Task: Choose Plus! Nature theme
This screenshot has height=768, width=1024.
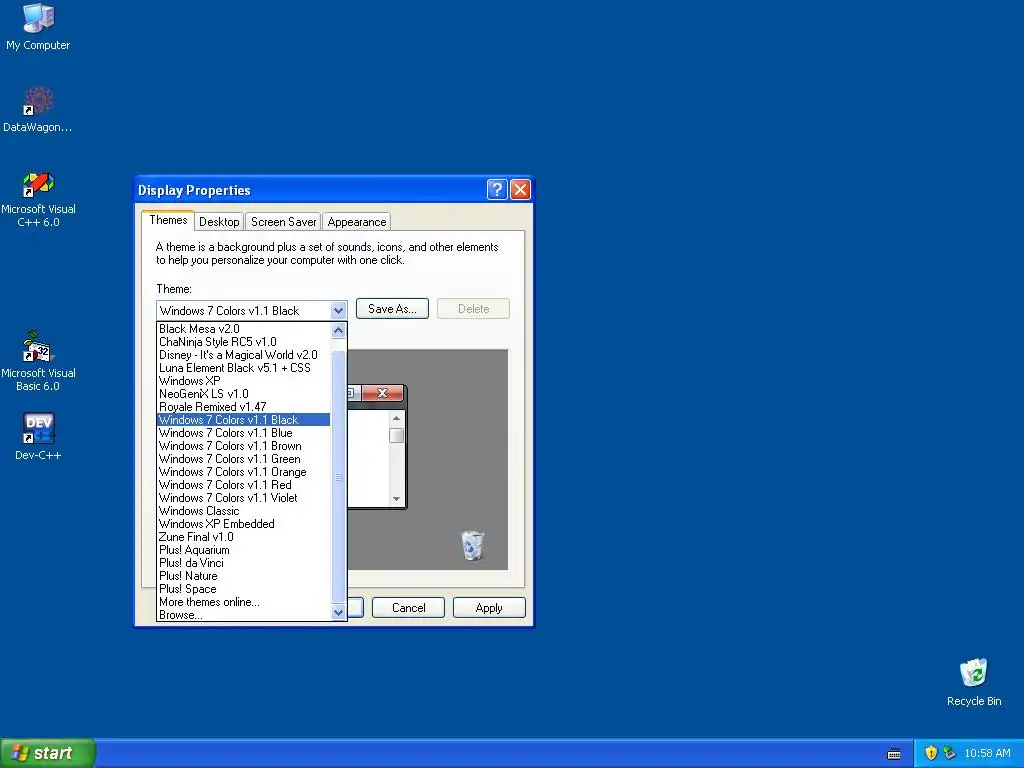Action: click(x=244, y=576)
